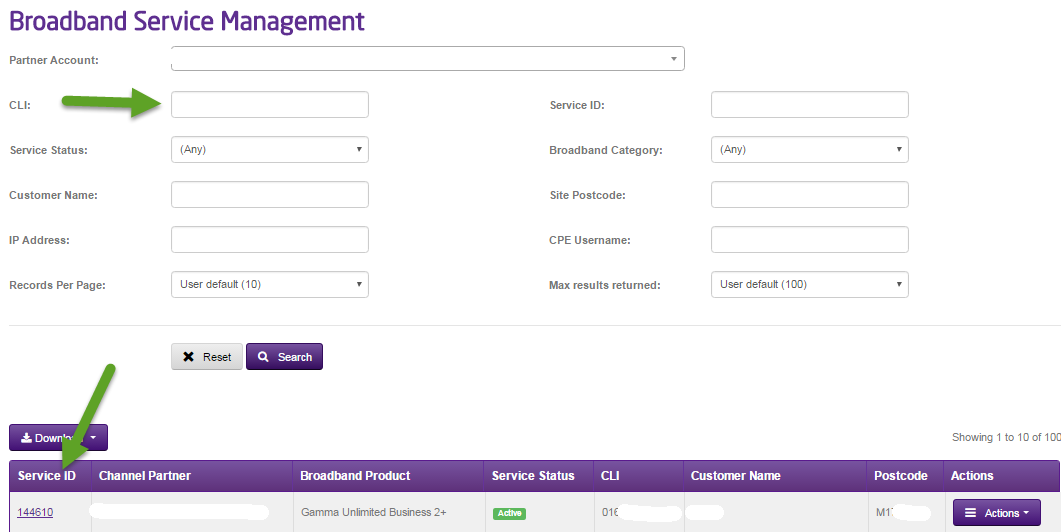Click the green Active status badge
Screen dimensions: 1061x532
coord(509,513)
